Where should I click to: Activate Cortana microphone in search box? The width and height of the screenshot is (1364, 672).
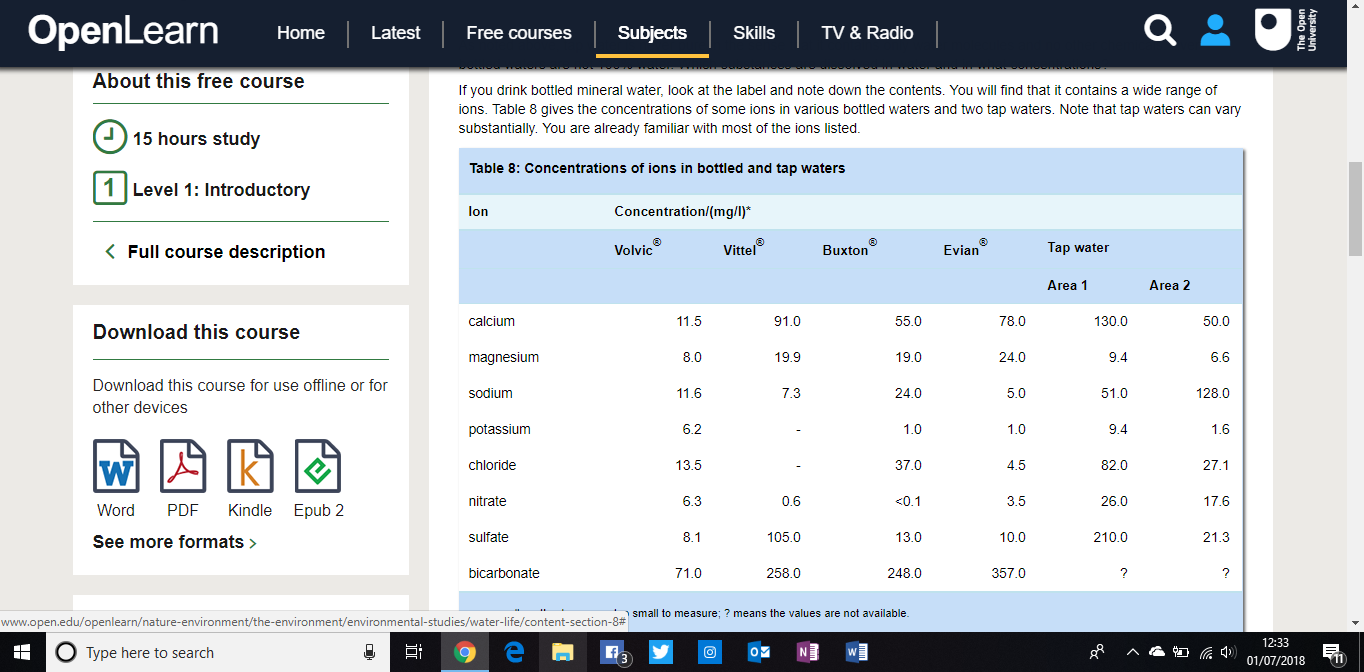tap(369, 652)
